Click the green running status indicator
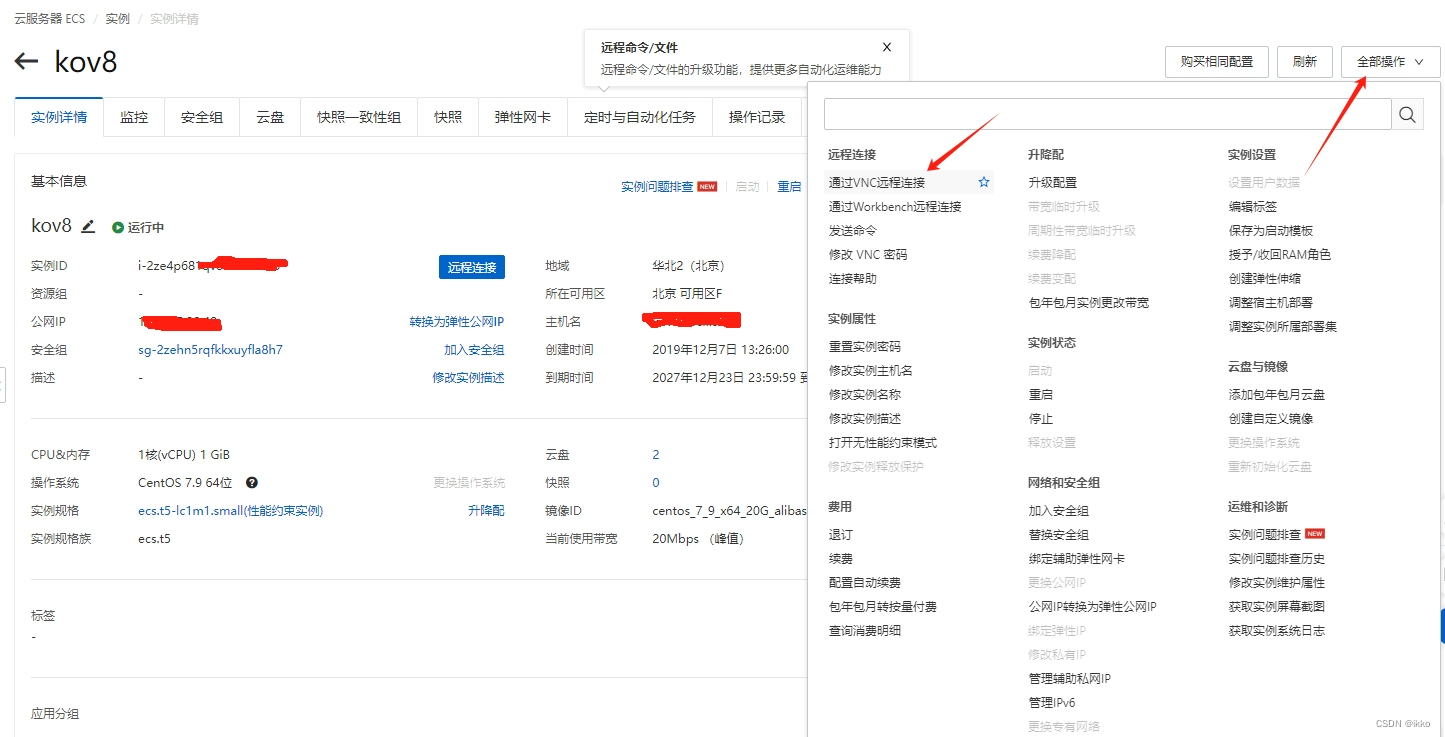Screen dimensions: 1445x737 click(x=118, y=227)
